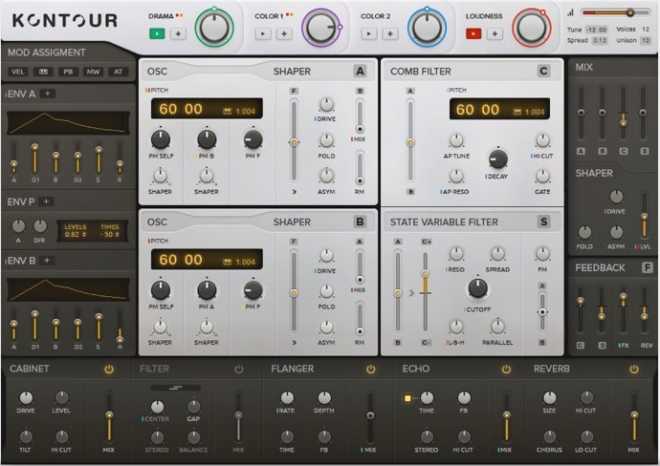Expand ENV P with its plus button

point(46,202)
